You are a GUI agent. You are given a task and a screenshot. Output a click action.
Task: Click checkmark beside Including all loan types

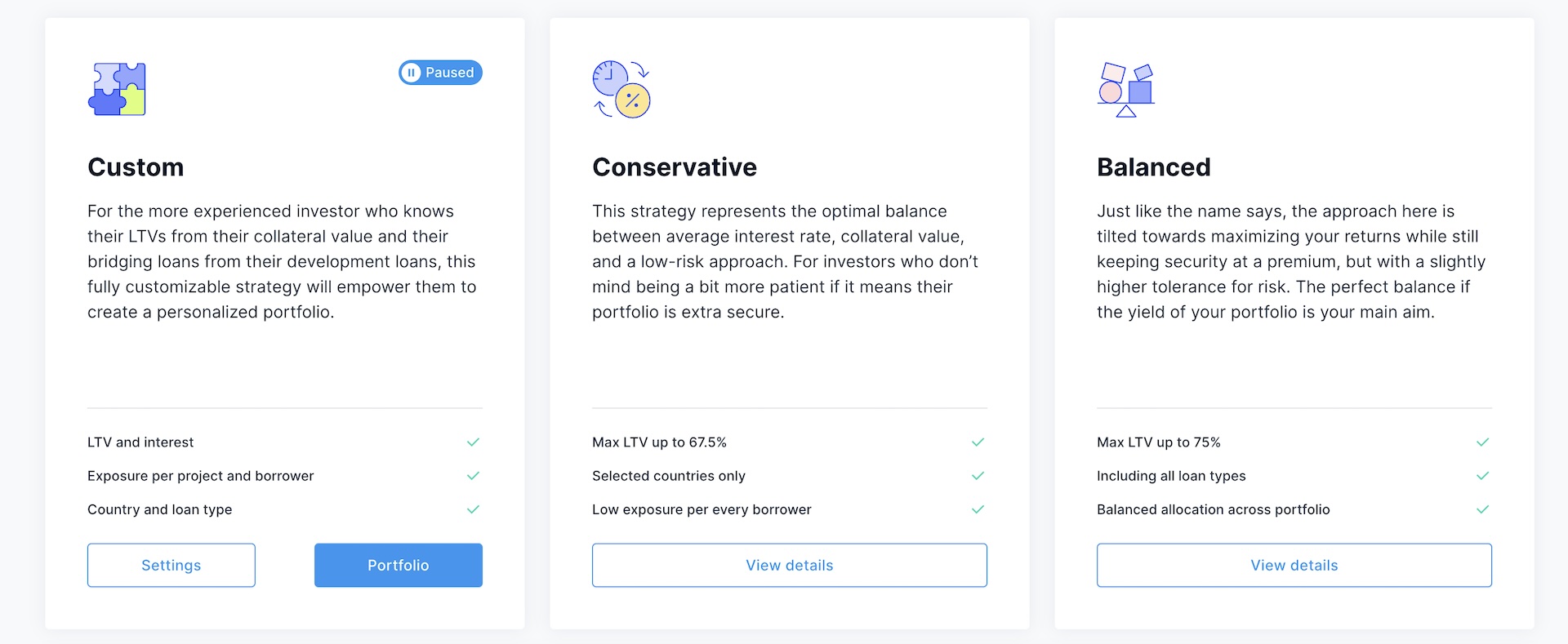pyautogui.click(x=1482, y=476)
